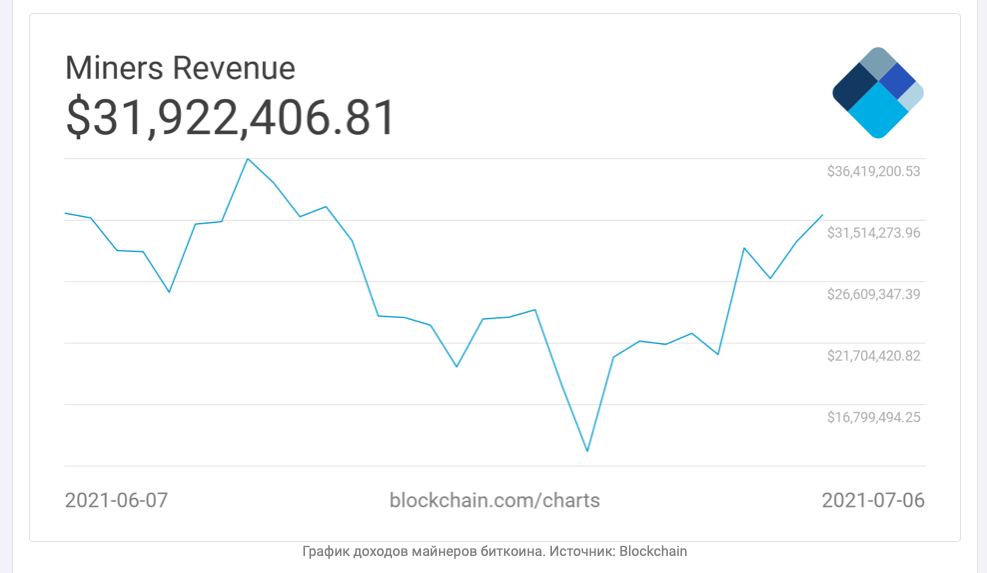Click the lowest dip of the revenue line
This screenshot has width=987, height=573.
pos(587,451)
